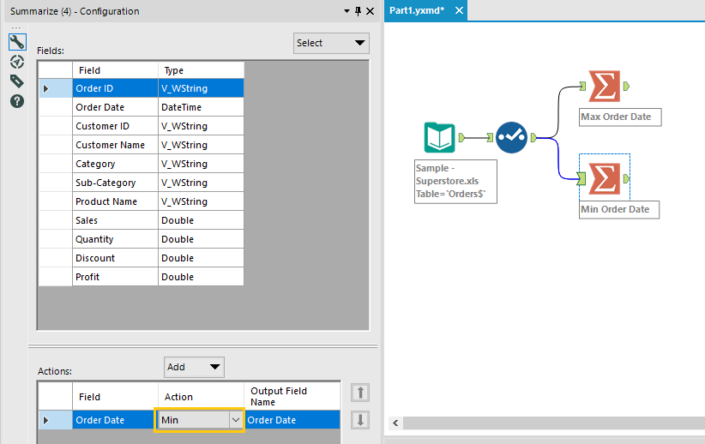Click the canvas horizontal scrollbar track
The image size is (705, 444).
(553, 423)
